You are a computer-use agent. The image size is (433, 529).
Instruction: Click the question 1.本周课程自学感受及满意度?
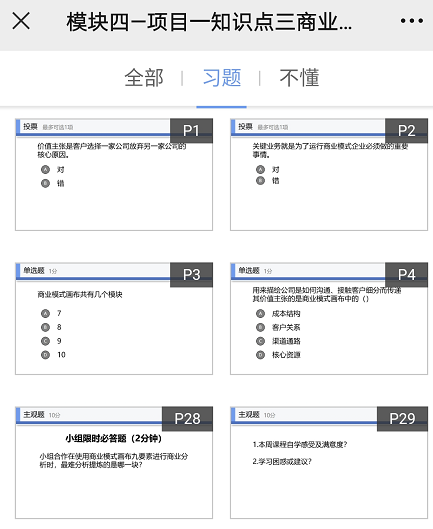[x=300, y=445]
